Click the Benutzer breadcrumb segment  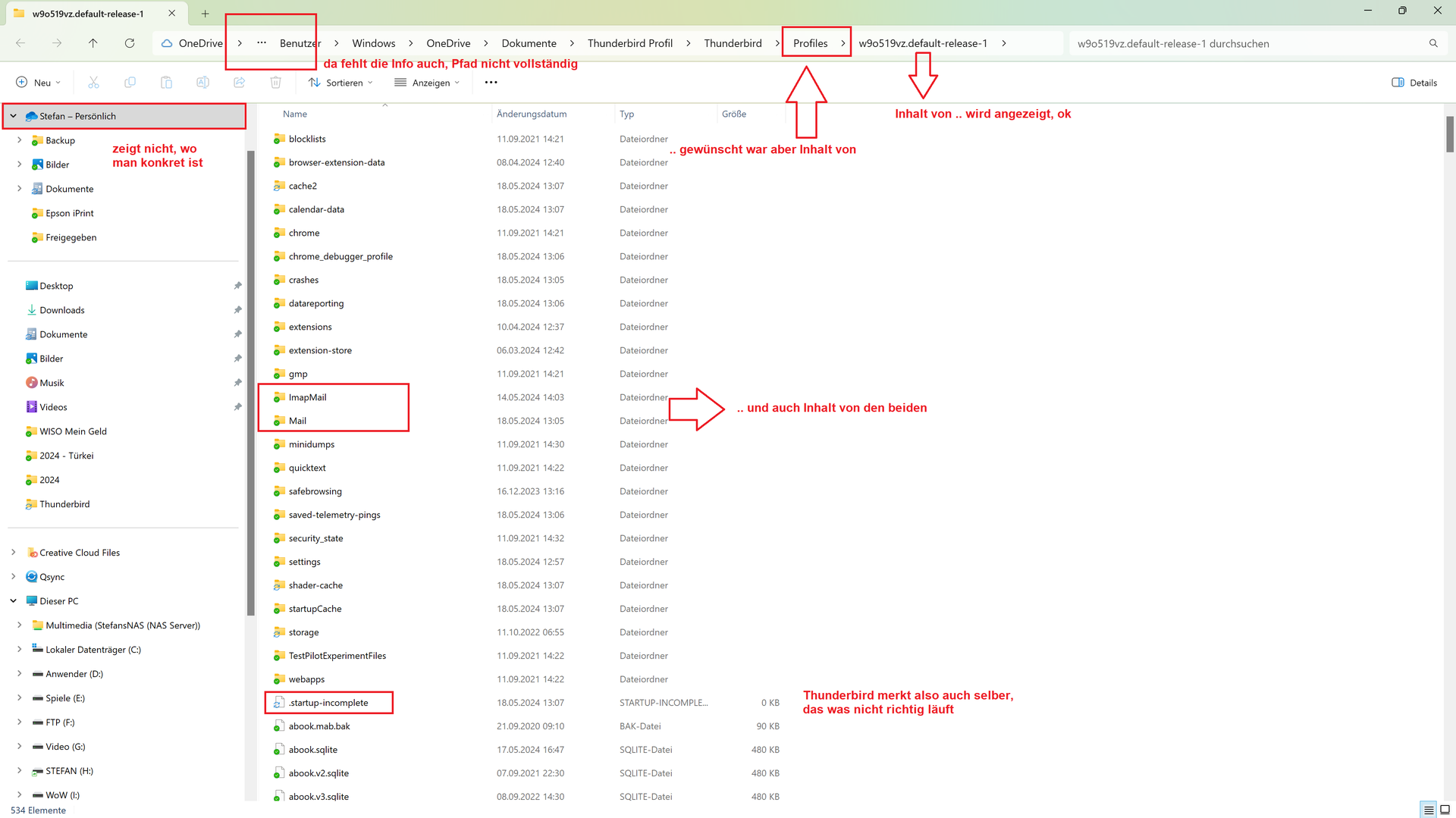(300, 43)
